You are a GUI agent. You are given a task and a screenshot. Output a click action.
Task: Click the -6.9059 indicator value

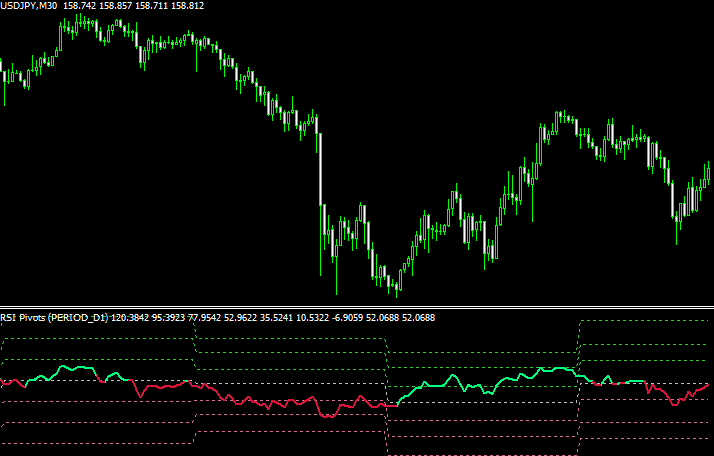tap(347, 318)
